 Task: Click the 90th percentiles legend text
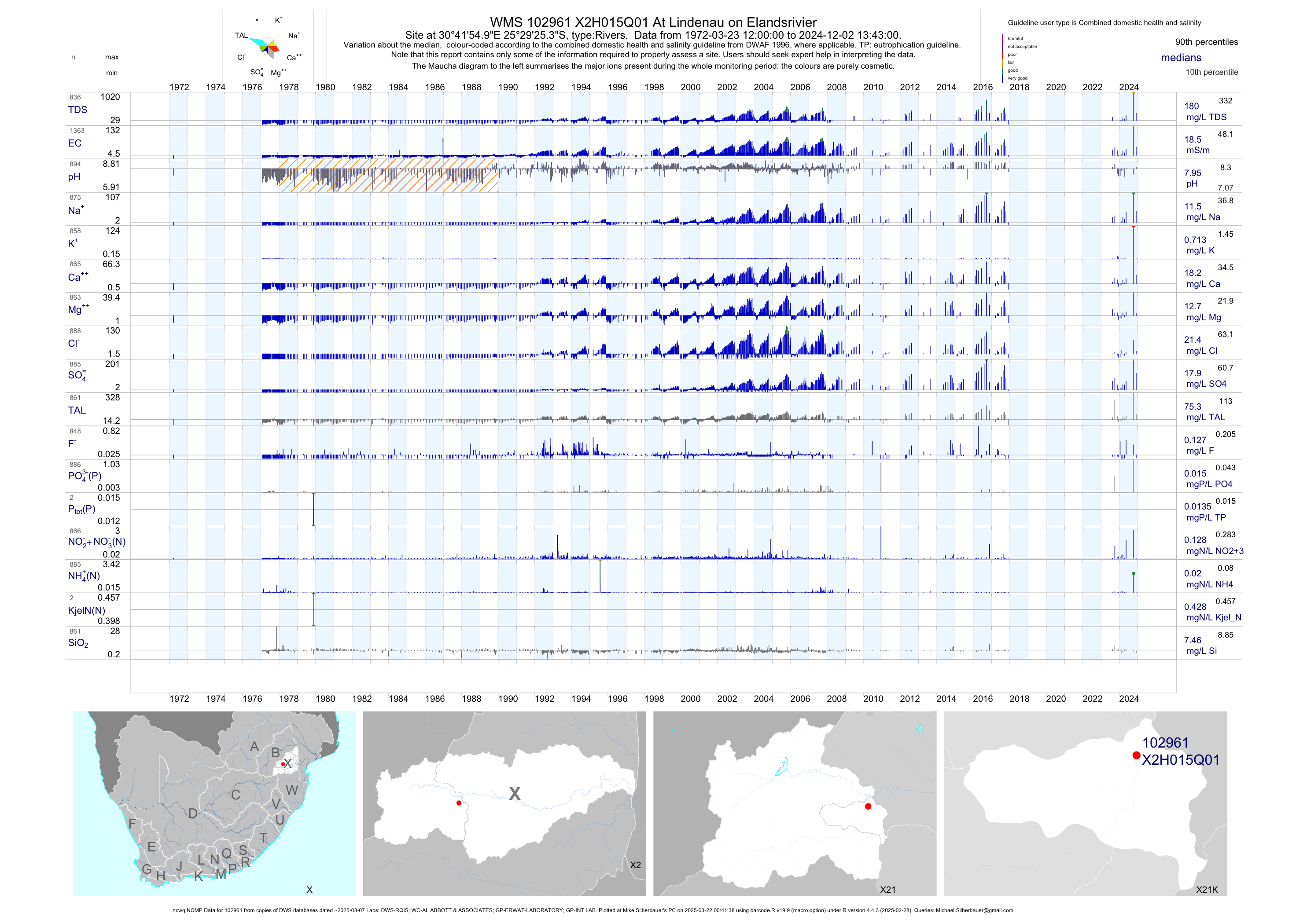coord(1206,42)
